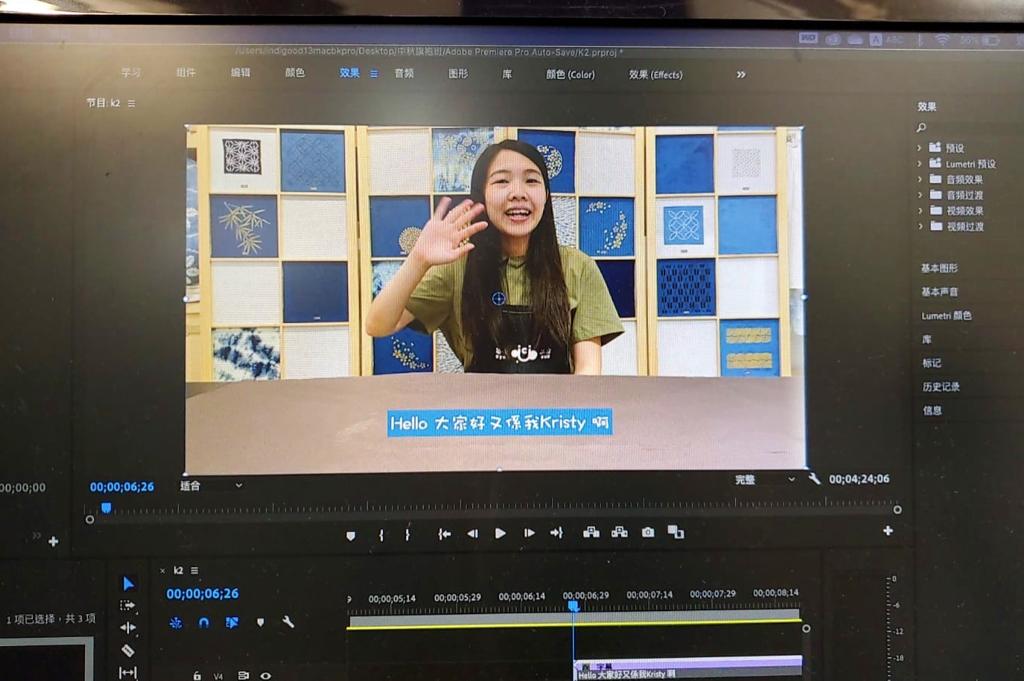Open timeline settings wrench
Image resolution: width=1024 pixels, height=681 pixels.
[288, 622]
